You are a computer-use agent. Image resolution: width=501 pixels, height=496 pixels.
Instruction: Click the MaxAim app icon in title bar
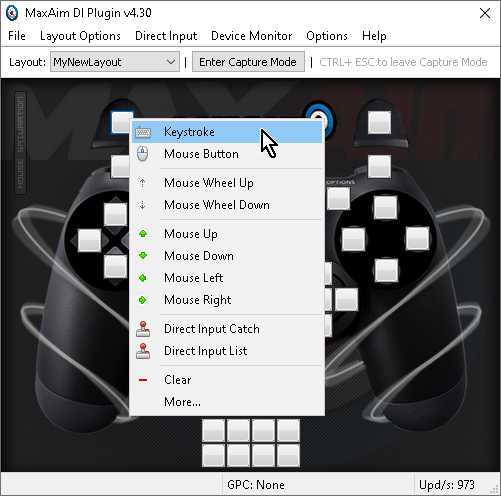(12, 13)
